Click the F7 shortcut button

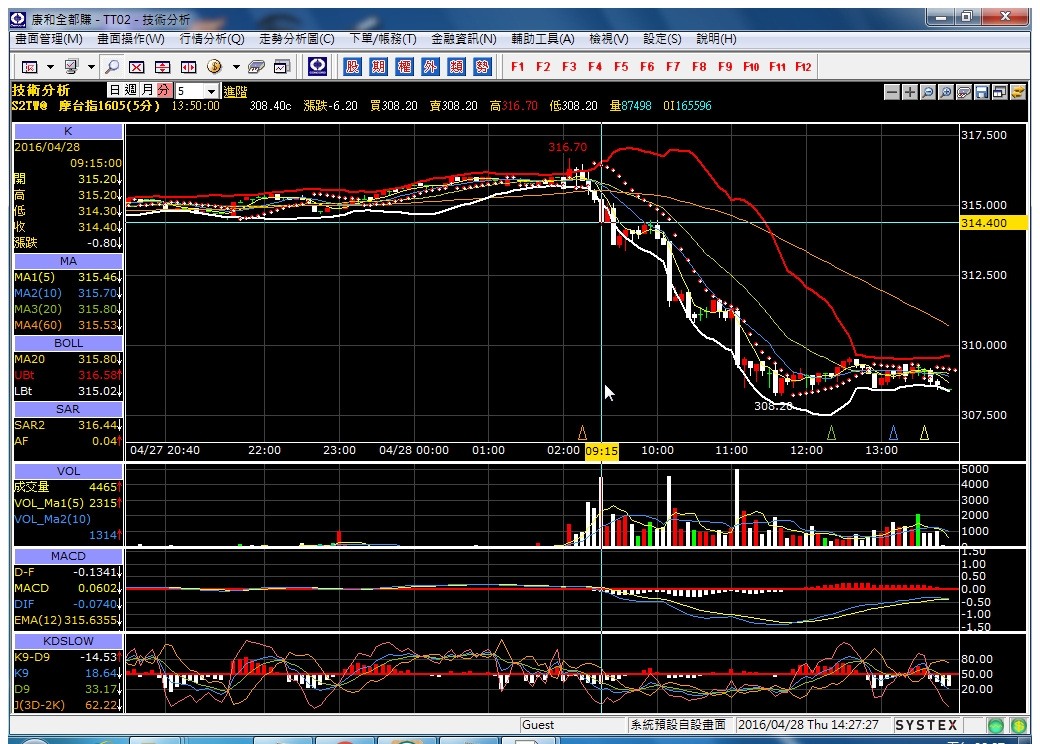point(673,66)
